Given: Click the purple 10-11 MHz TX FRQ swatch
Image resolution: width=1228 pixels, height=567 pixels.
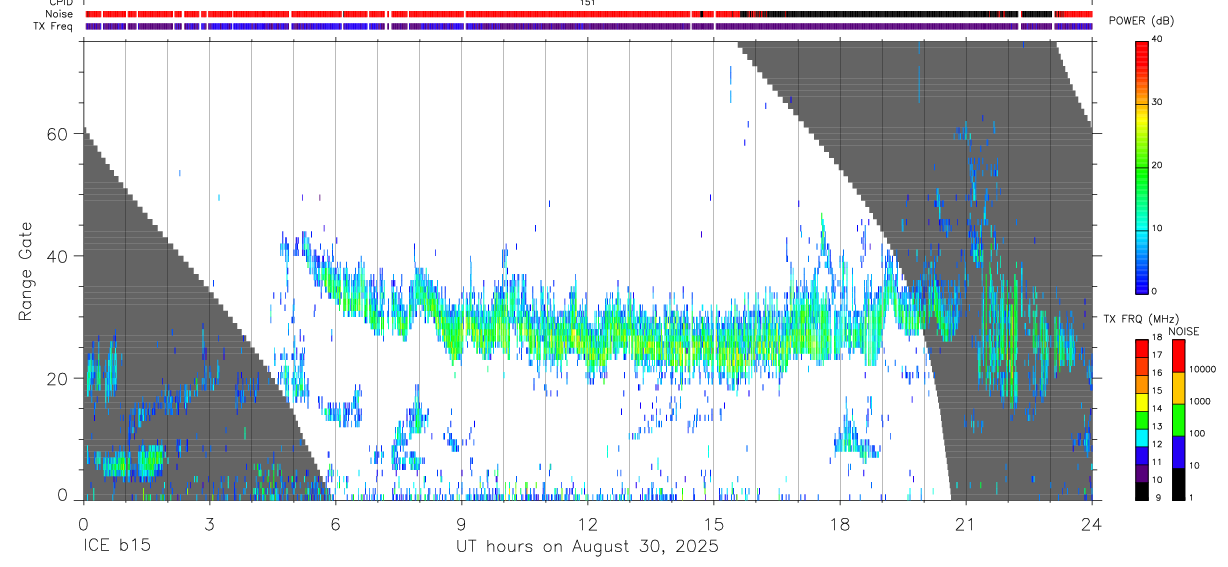Looking at the screenshot, I should 1142,471.
